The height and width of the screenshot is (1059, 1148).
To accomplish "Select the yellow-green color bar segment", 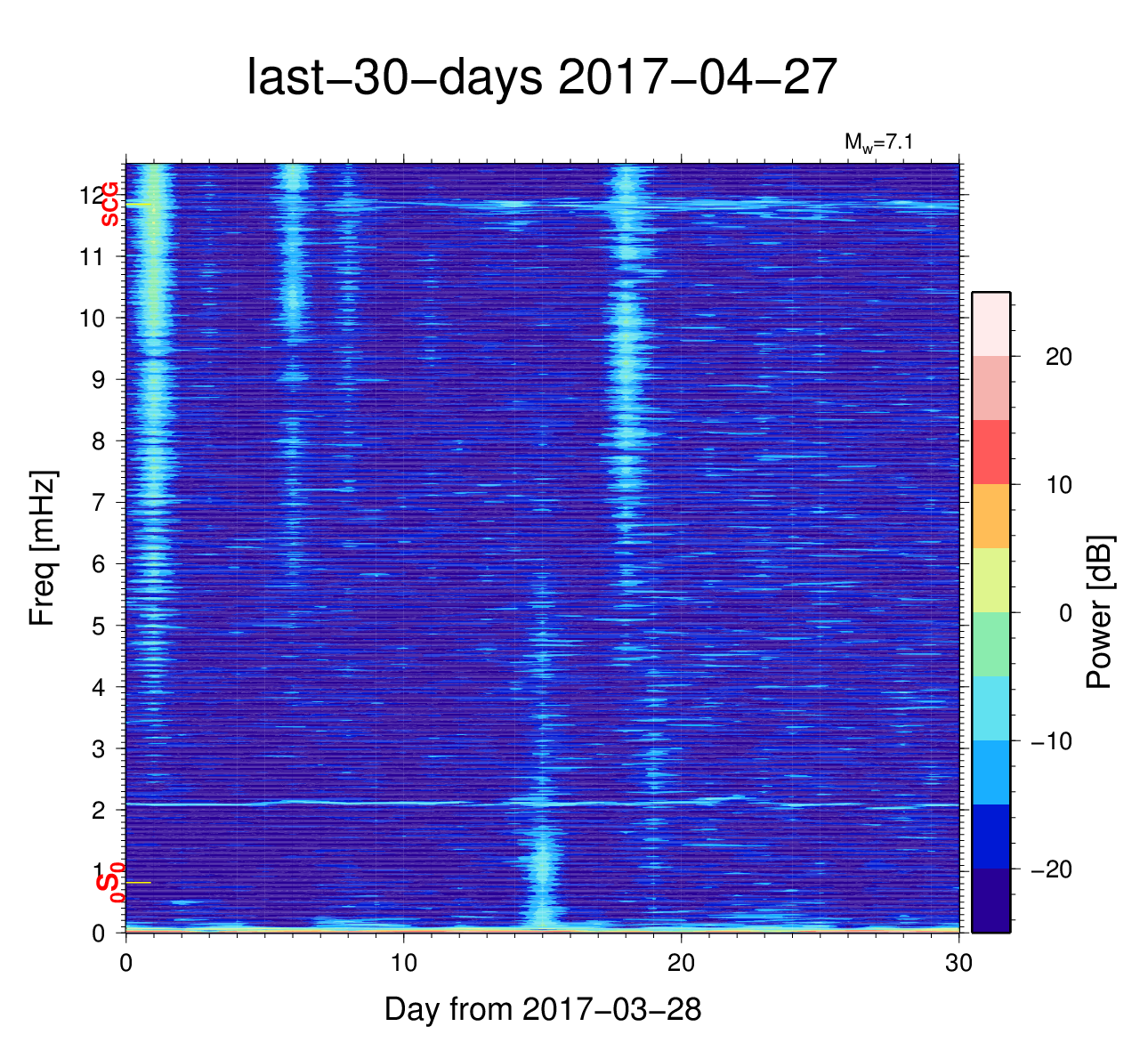I will pyautogui.click(x=990, y=580).
